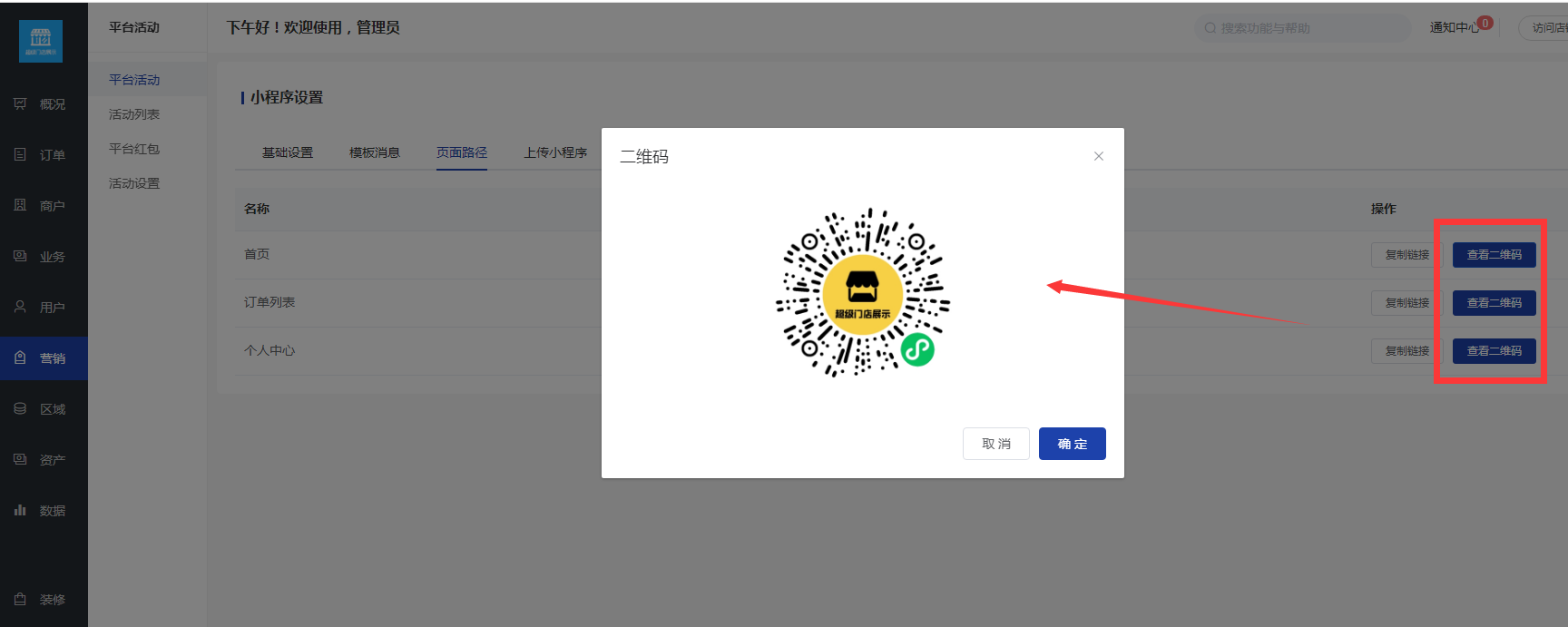Click the 二维码 dialog title

tap(644, 157)
